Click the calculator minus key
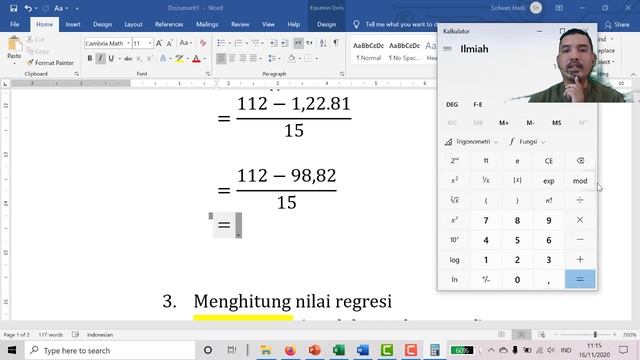640x360 pixels. (x=580, y=240)
